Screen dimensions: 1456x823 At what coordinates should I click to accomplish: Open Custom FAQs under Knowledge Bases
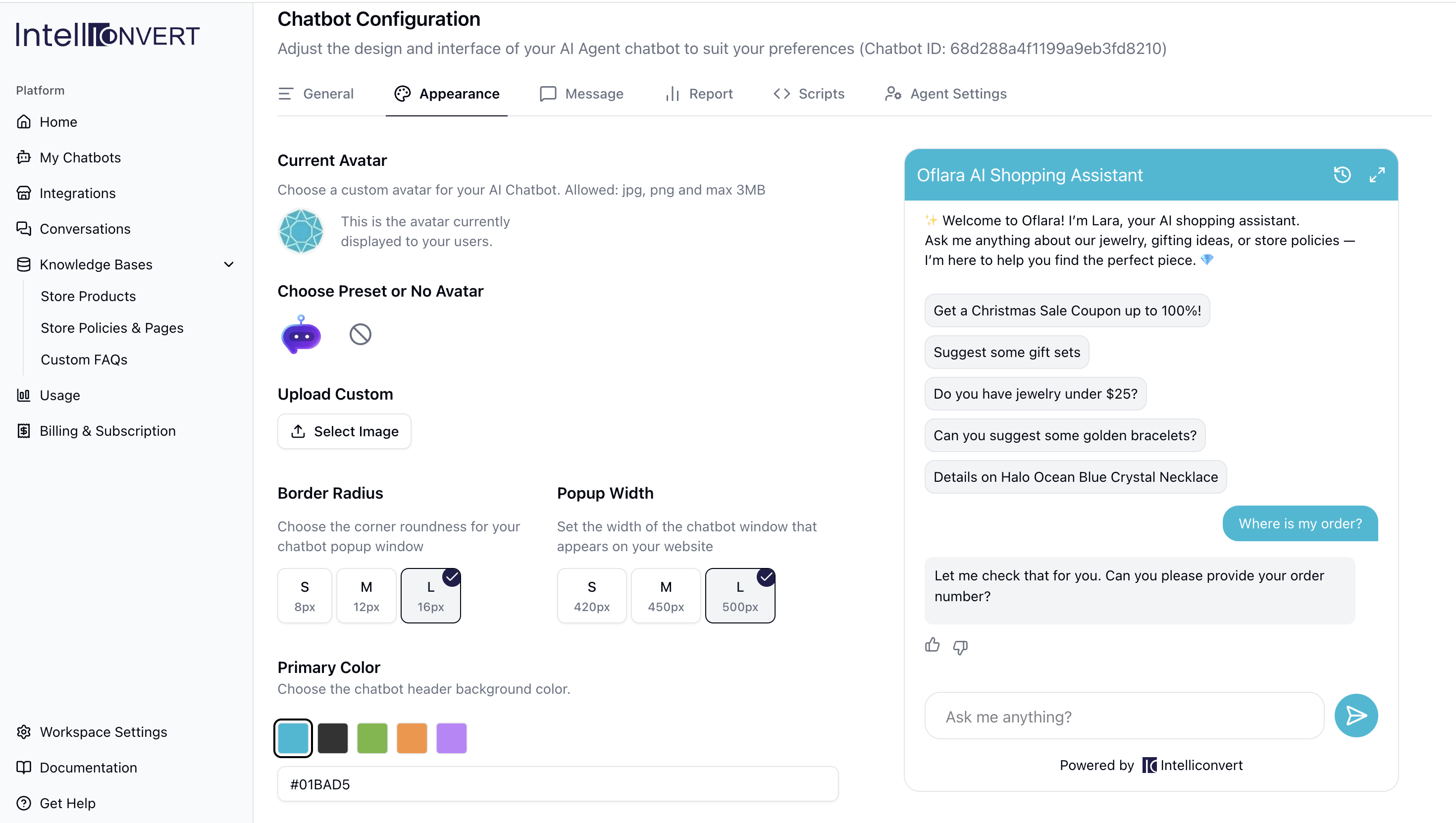(x=84, y=360)
